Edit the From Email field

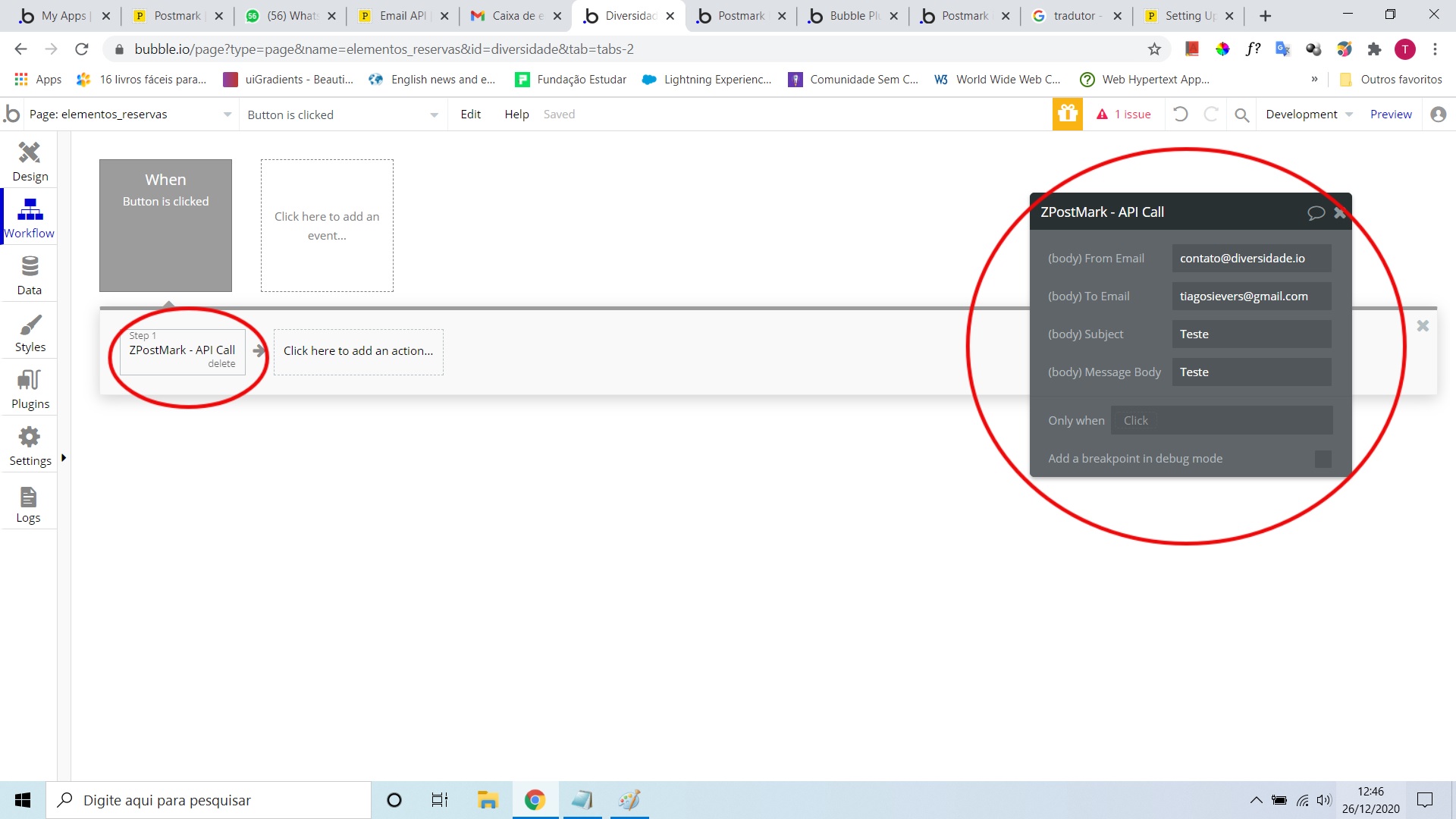pyautogui.click(x=1251, y=259)
